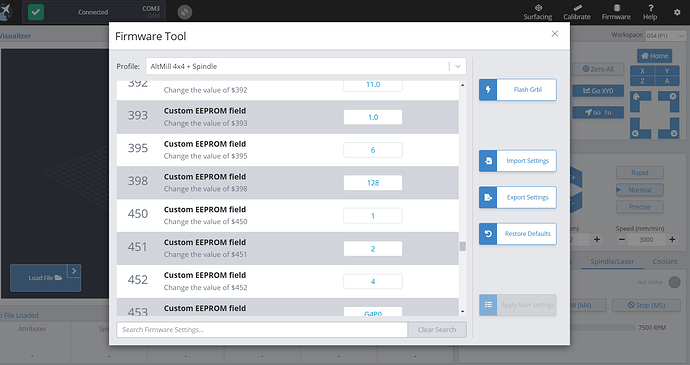The height and width of the screenshot is (365, 690).
Task: Click the Export Settings icon button
Action: pos(488,197)
